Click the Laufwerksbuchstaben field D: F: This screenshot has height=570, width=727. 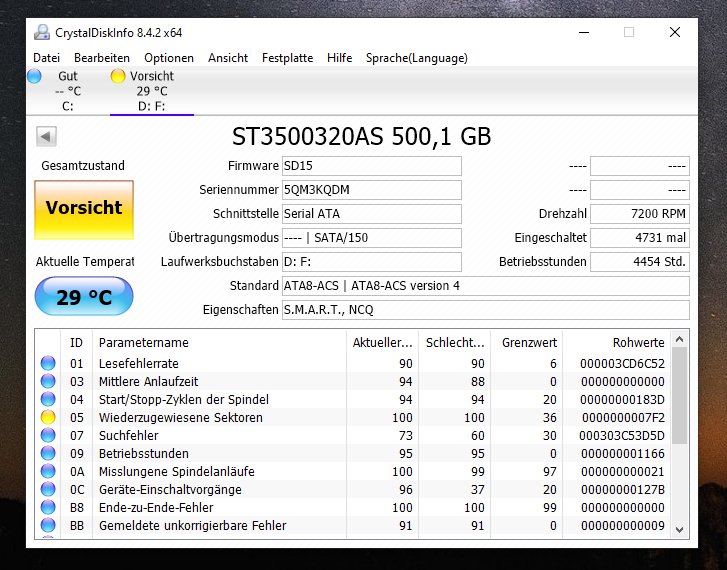[x=372, y=262]
